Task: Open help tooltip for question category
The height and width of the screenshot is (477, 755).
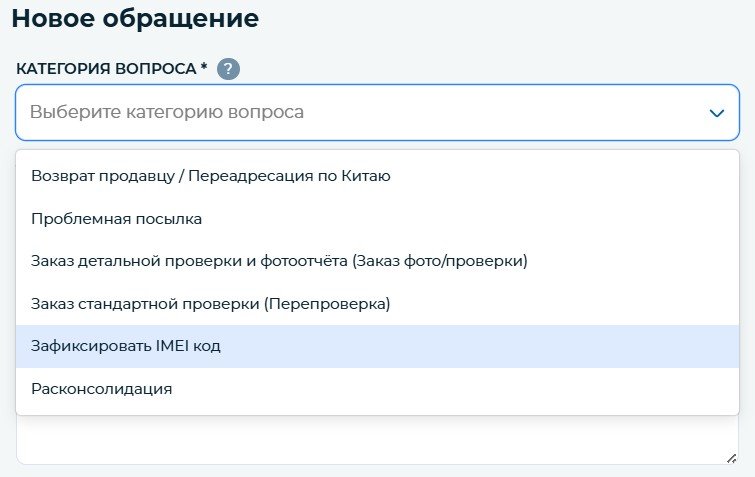Action: [x=228, y=69]
